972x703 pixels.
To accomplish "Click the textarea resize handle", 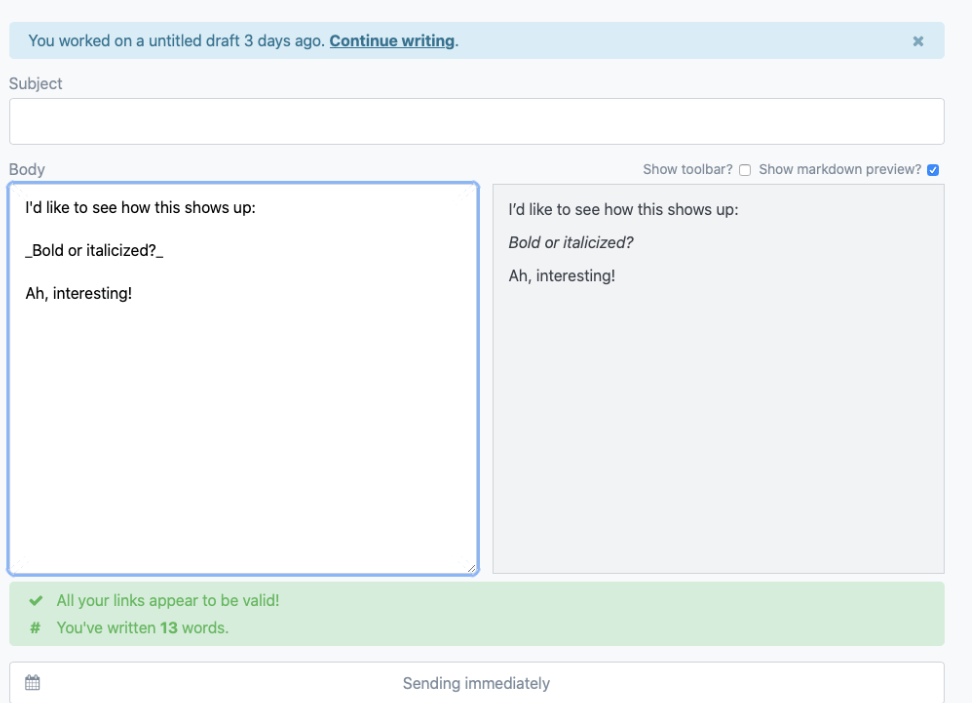I will tap(470, 566).
